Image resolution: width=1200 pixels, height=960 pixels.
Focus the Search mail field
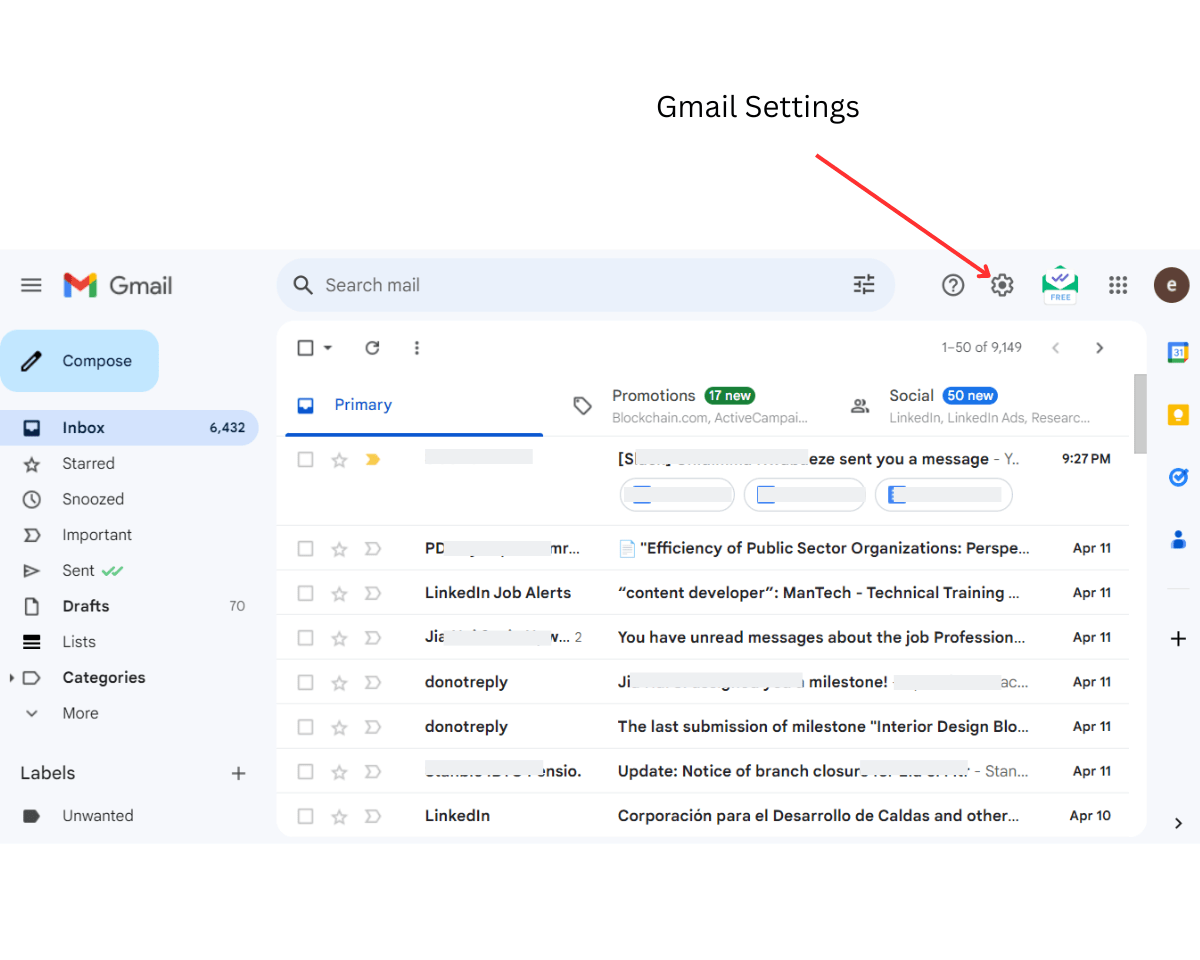tap(585, 285)
